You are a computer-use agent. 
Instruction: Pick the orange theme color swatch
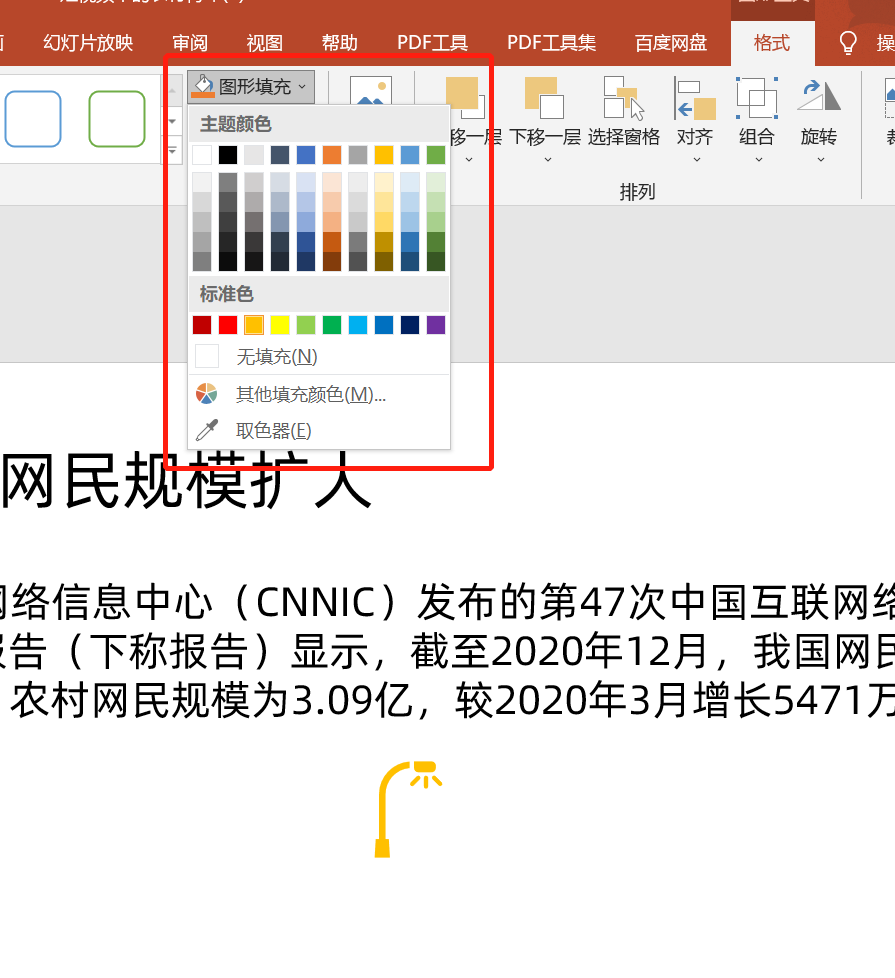[332, 155]
